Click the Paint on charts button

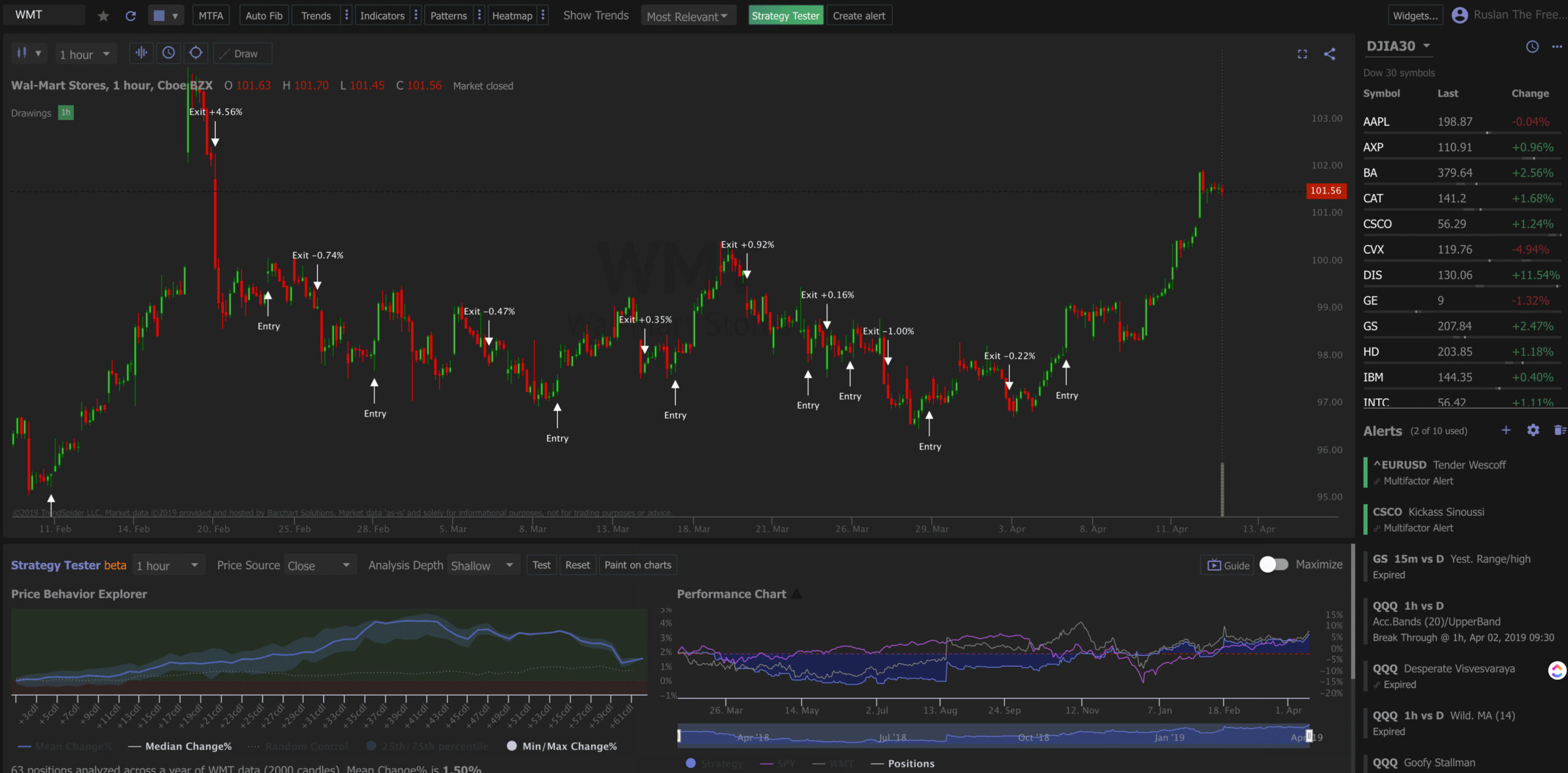638,565
